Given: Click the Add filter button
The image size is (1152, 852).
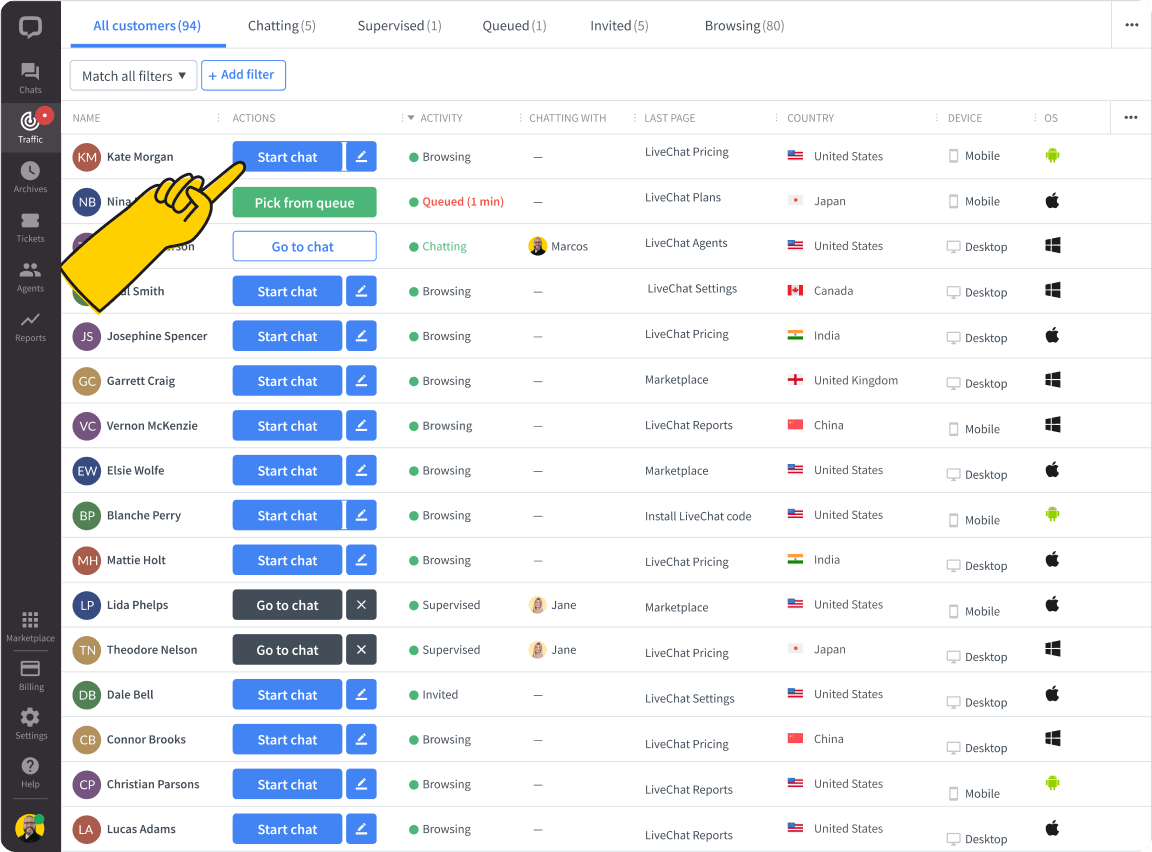Looking at the screenshot, I should [243, 75].
